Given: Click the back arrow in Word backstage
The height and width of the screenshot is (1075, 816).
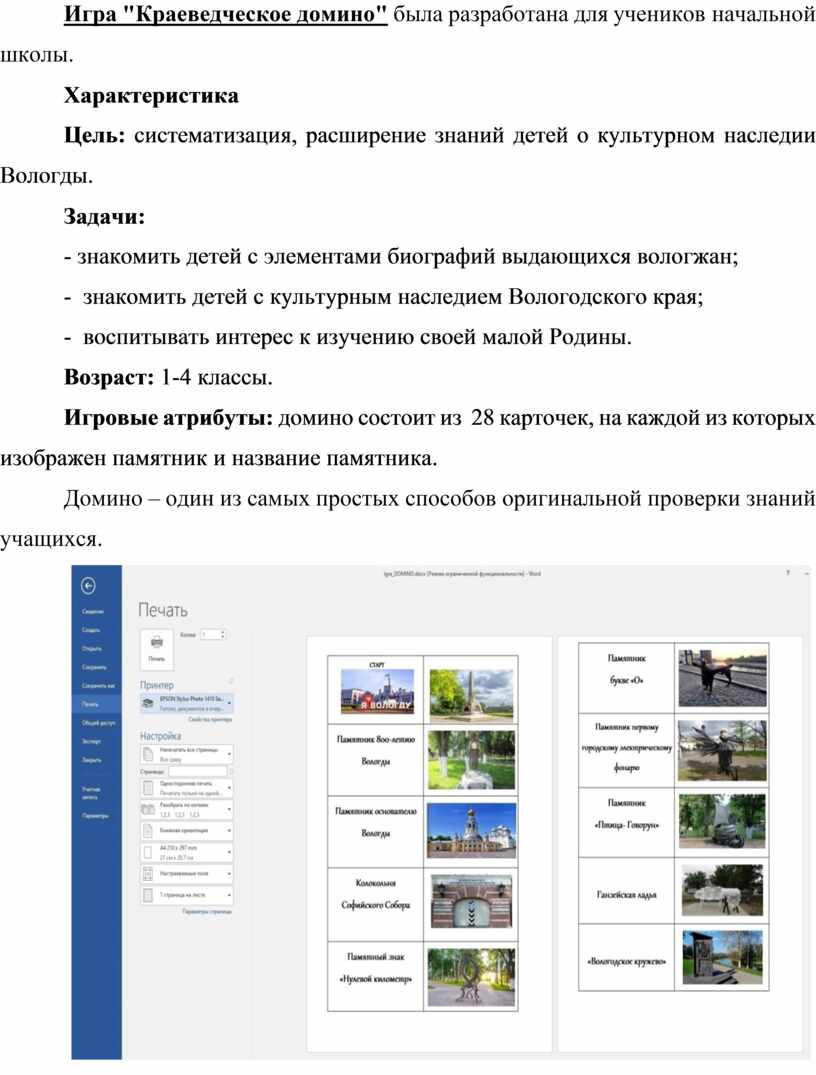Looking at the screenshot, I should (x=88, y=586).
